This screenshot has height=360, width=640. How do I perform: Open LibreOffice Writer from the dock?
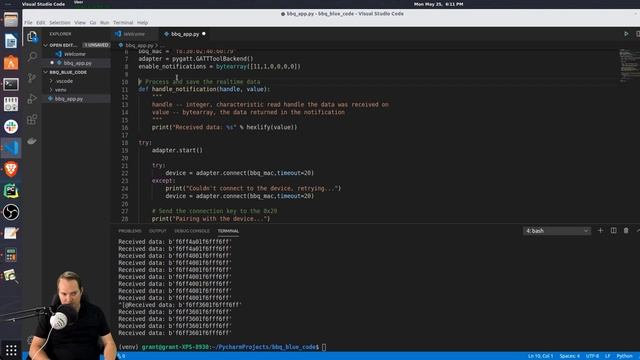click(x=11, y=41)
